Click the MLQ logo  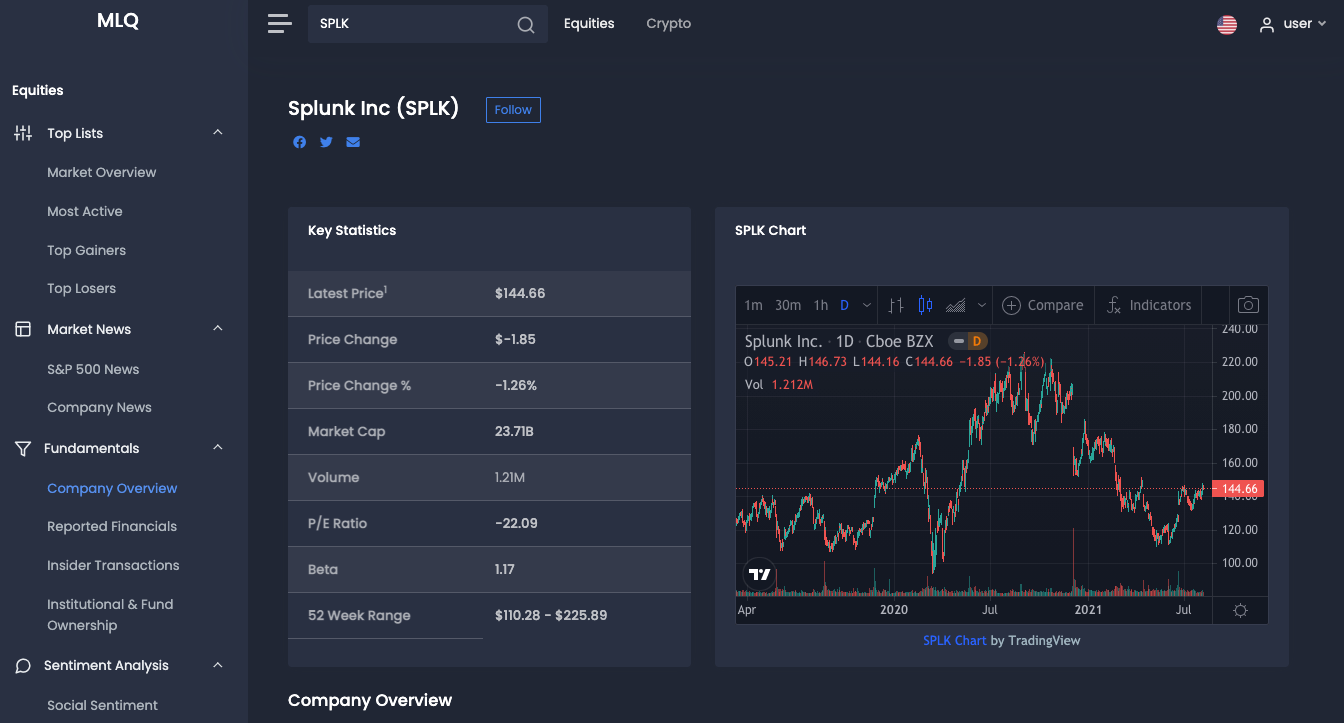118,21
